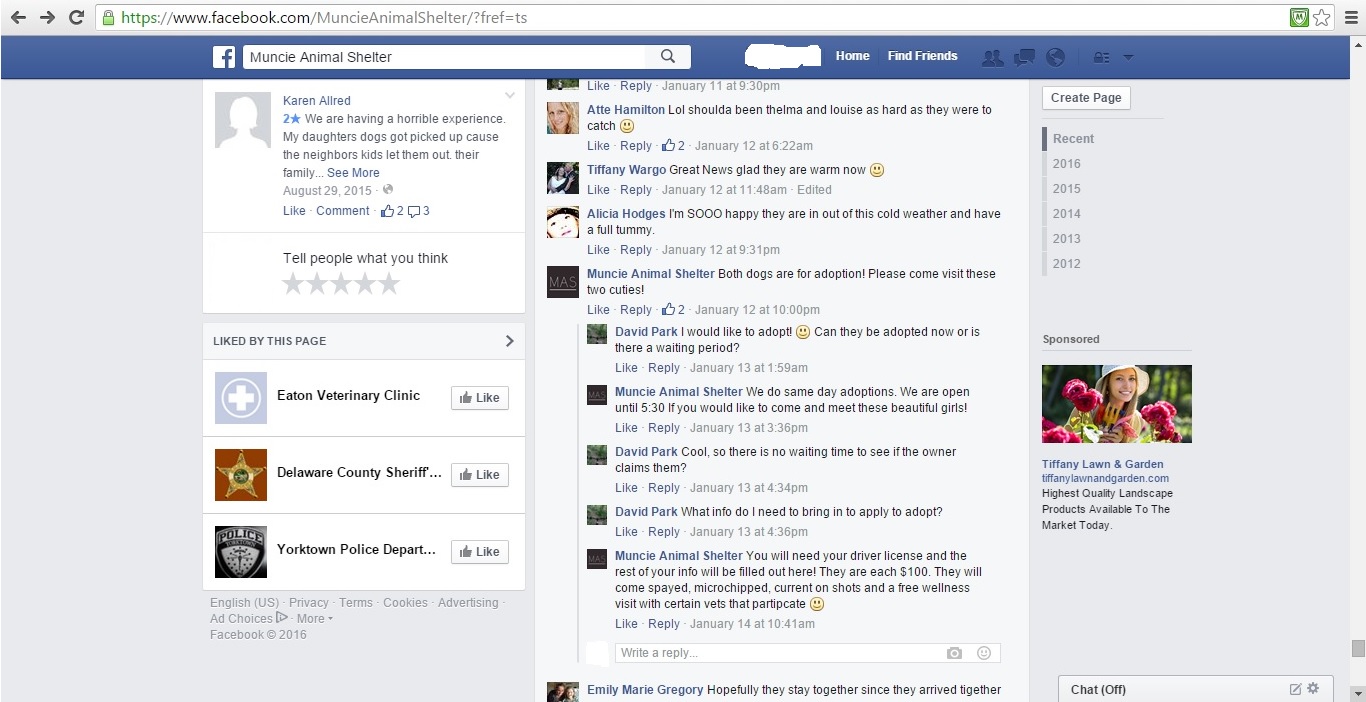1366x702 pixels.
Task: Click the search magnifier button
Action: (668, 57)
